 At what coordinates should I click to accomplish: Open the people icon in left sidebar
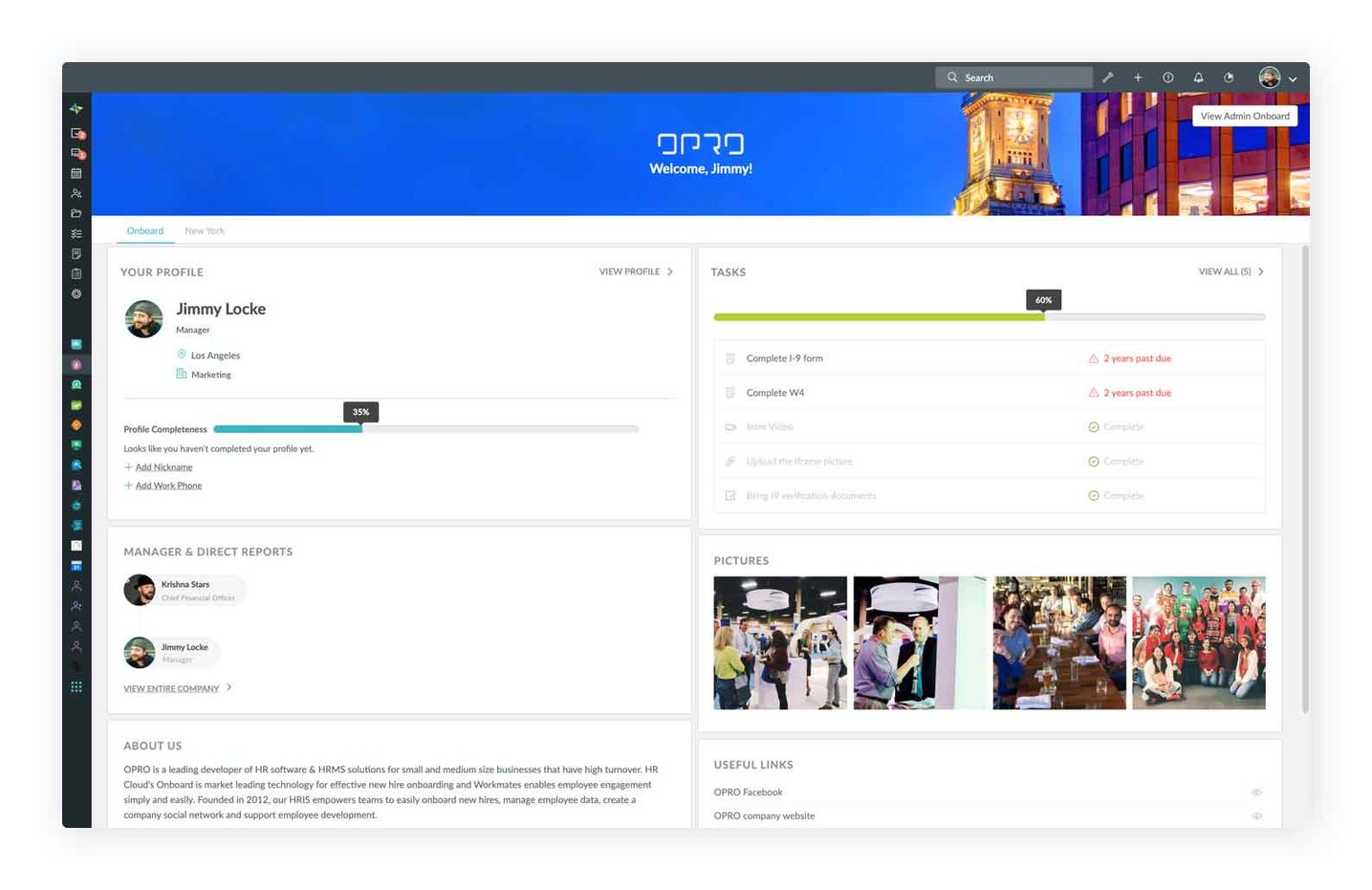76,193
